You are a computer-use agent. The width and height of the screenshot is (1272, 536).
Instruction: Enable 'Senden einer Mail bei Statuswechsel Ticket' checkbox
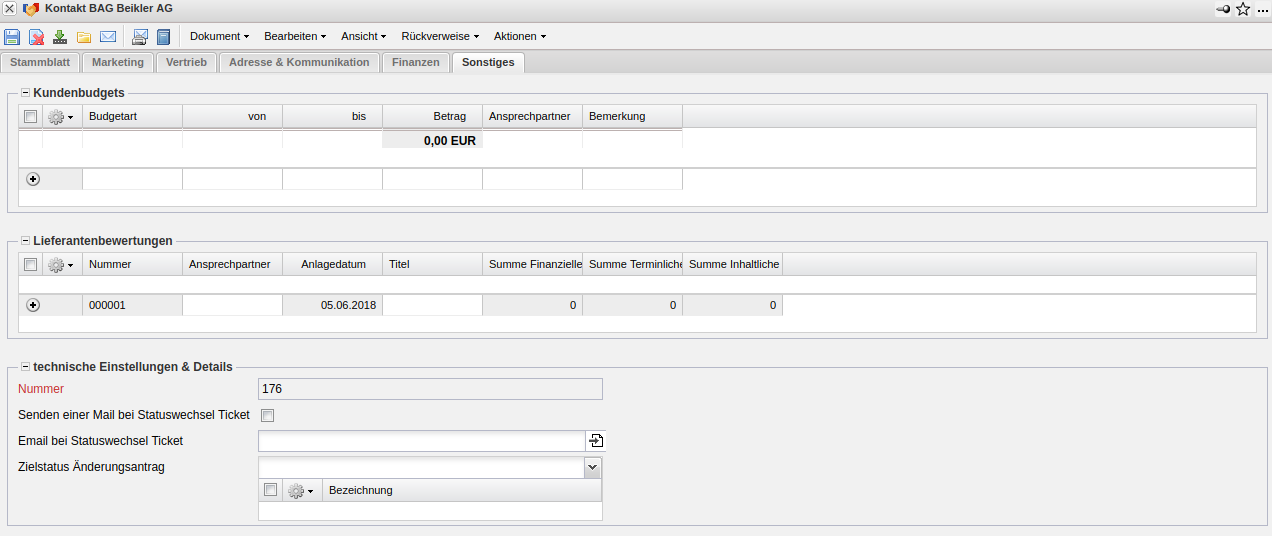pos(267,415)
